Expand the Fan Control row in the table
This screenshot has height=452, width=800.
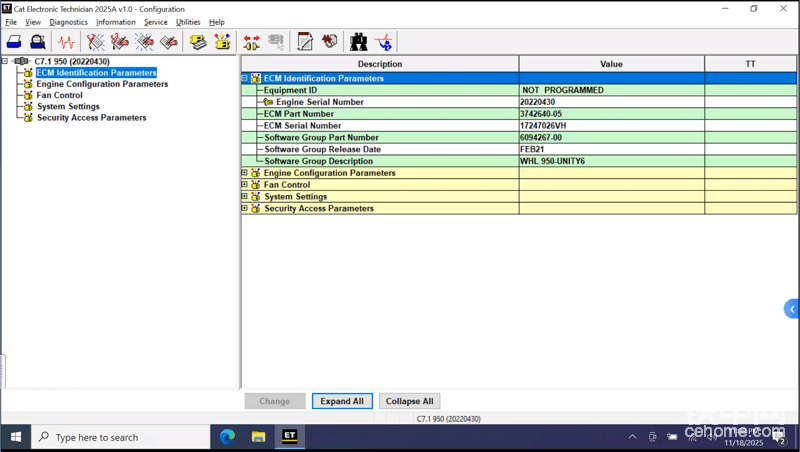[x=245, y=185]
